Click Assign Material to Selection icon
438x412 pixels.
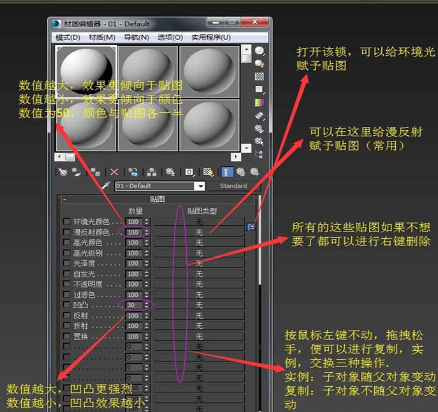pos(95,172)
